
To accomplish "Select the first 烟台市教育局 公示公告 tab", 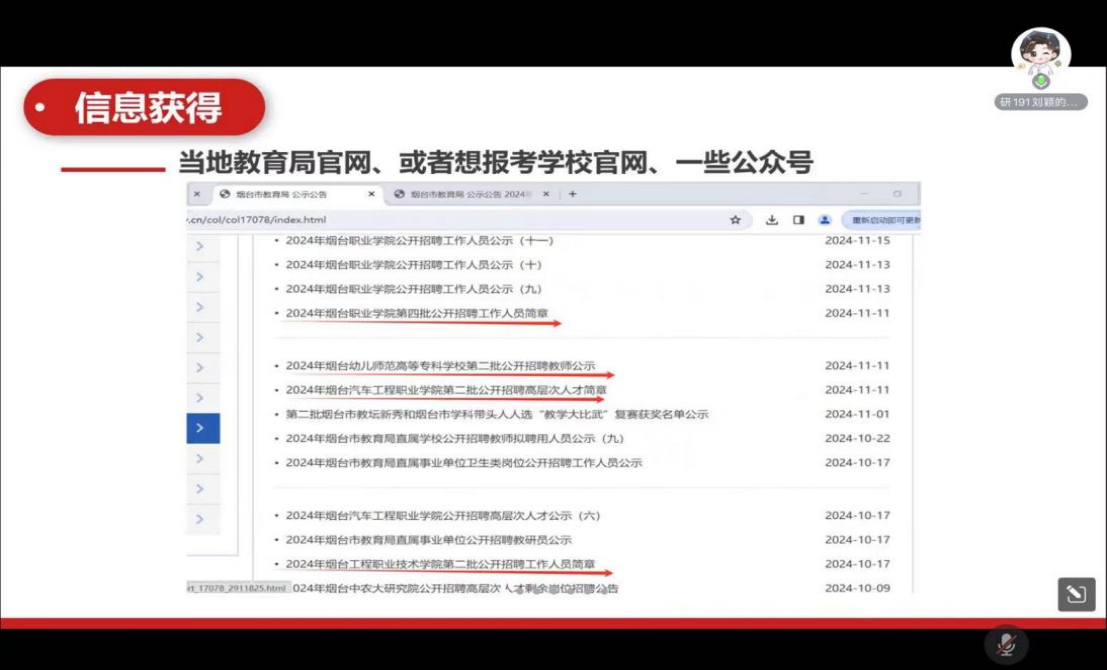I will 285,194.
